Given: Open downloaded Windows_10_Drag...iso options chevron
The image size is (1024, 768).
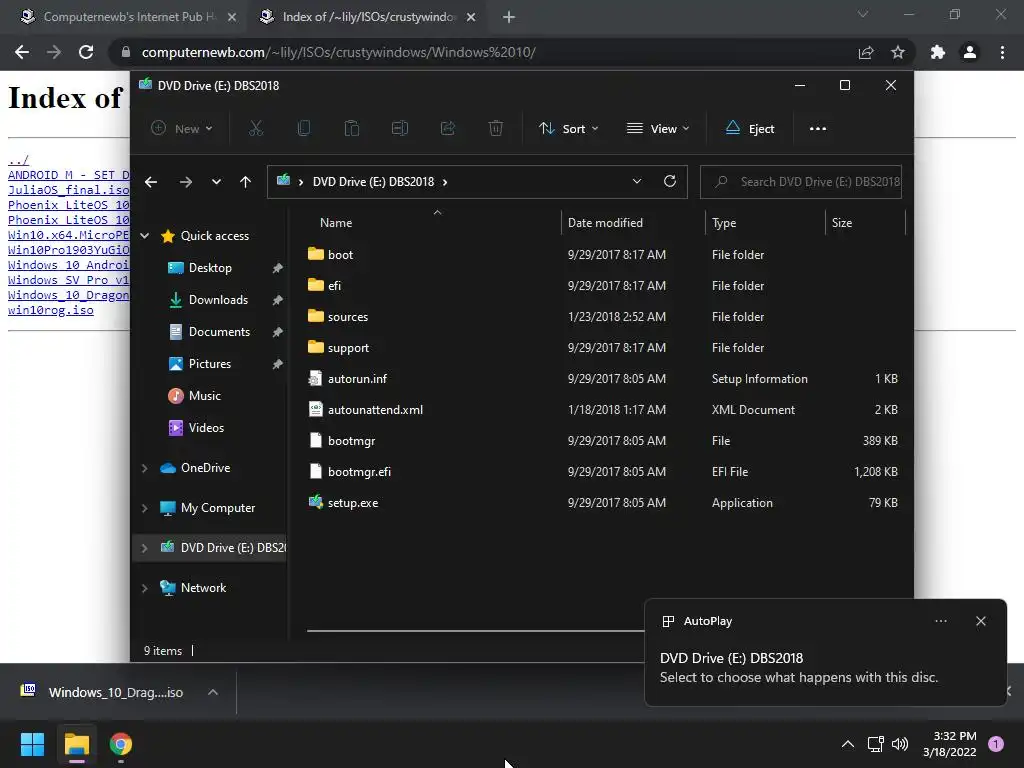Looking at the screenshot, I should click(213, 692).
